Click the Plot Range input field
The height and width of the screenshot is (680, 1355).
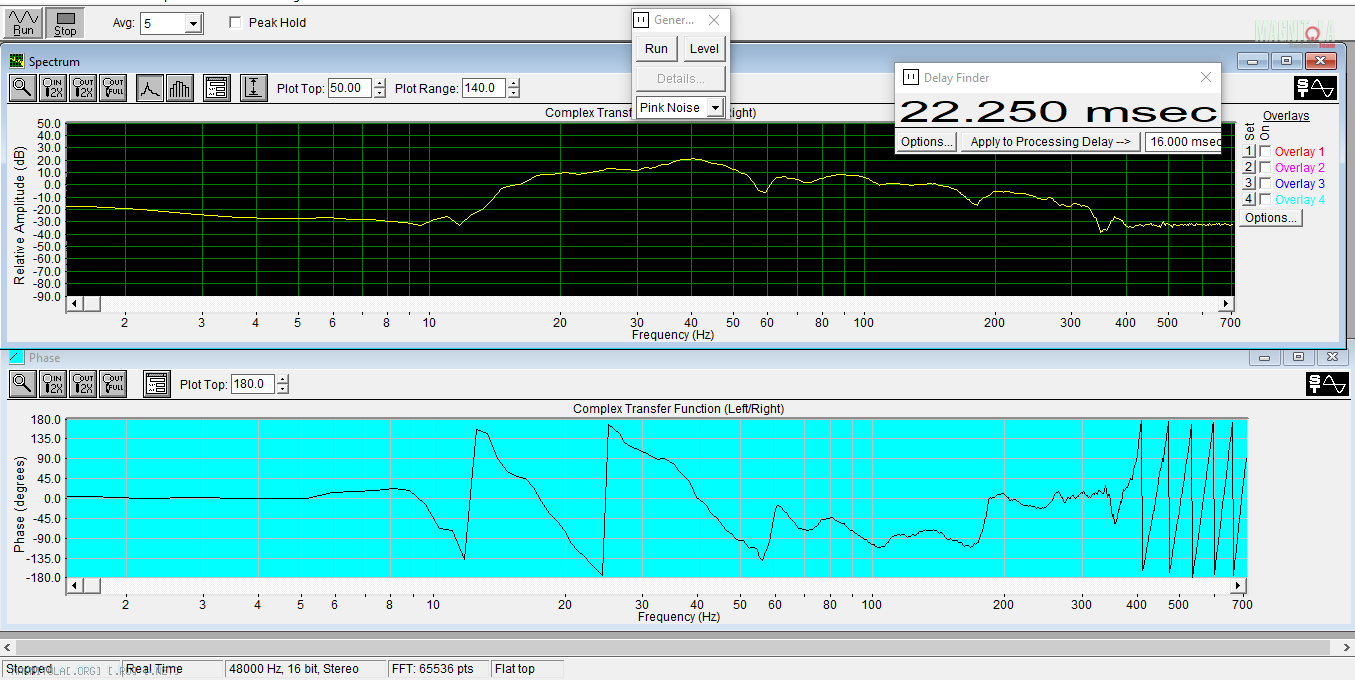[484, 88]
